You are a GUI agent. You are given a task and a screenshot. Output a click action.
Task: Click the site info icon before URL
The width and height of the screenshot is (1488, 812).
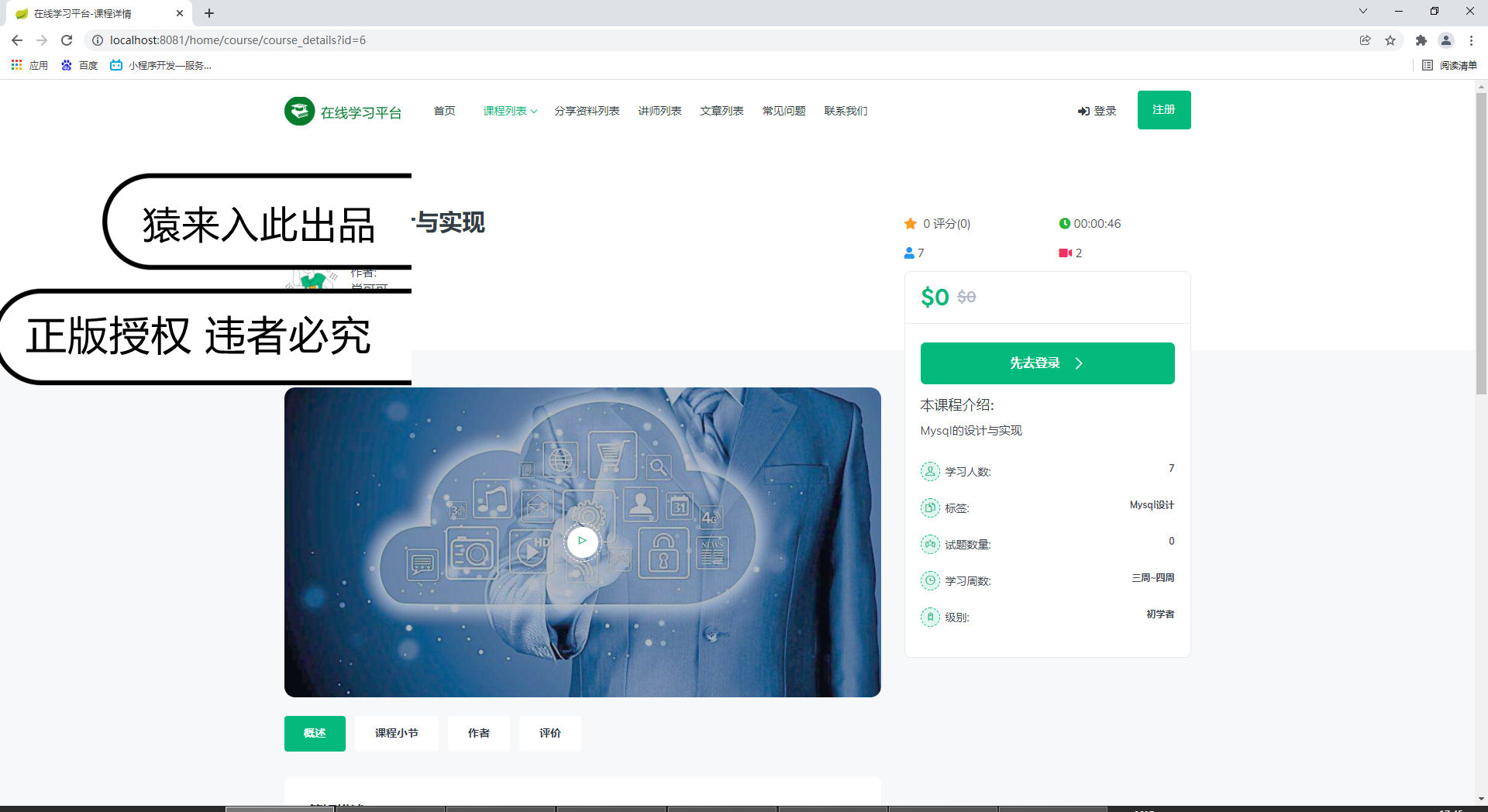click(x=98, y=40)
